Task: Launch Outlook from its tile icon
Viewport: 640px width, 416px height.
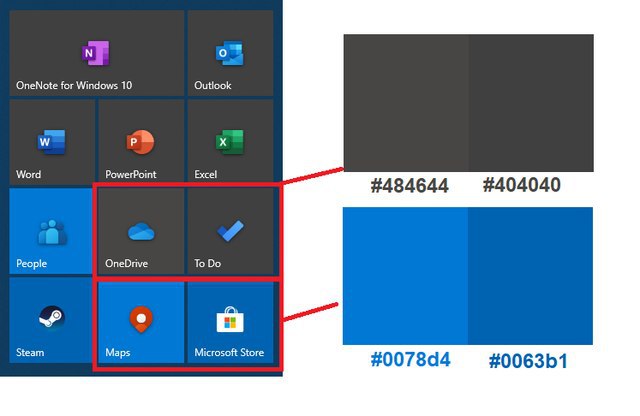Action: [x=230, y=53]
